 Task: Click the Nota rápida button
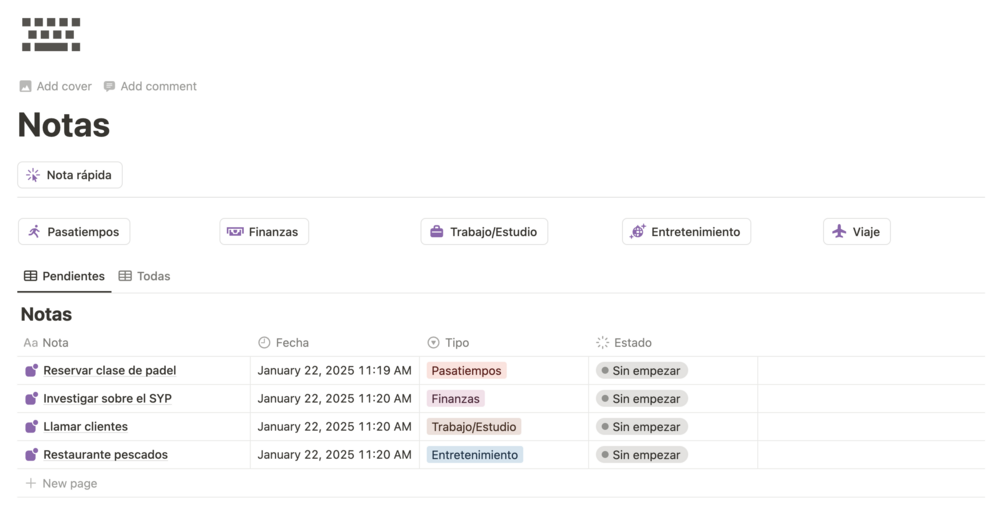coord(70,175)
